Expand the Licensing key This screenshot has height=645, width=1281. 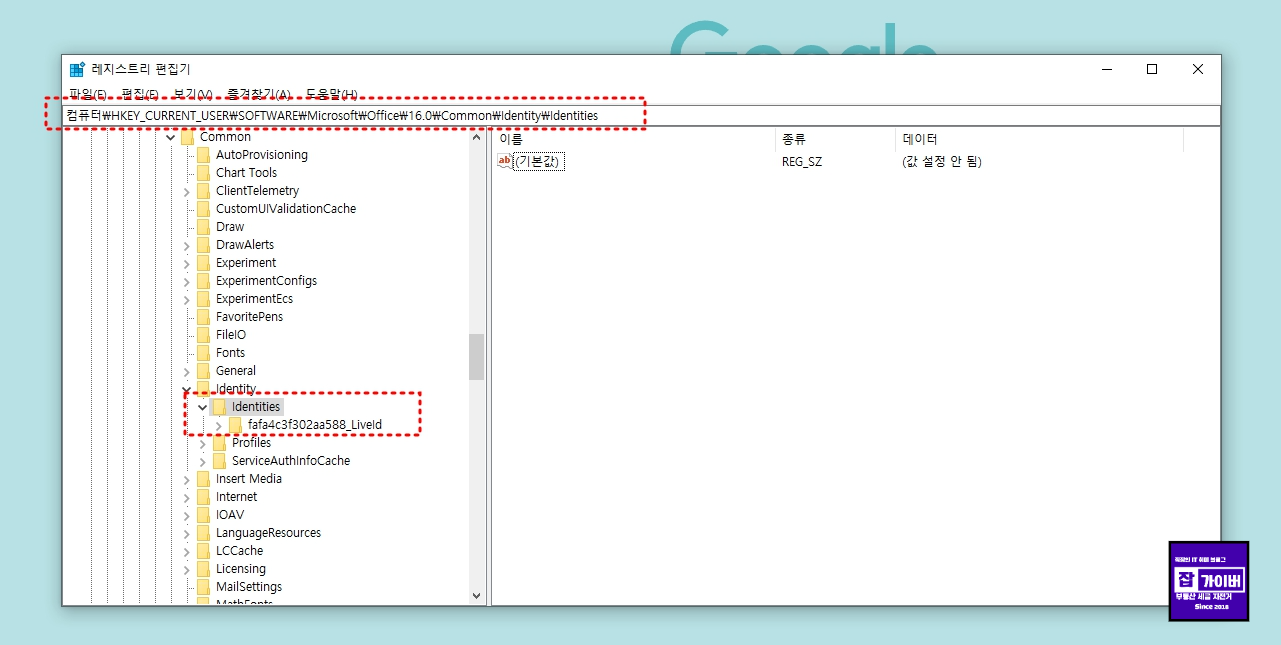[186, 569]
